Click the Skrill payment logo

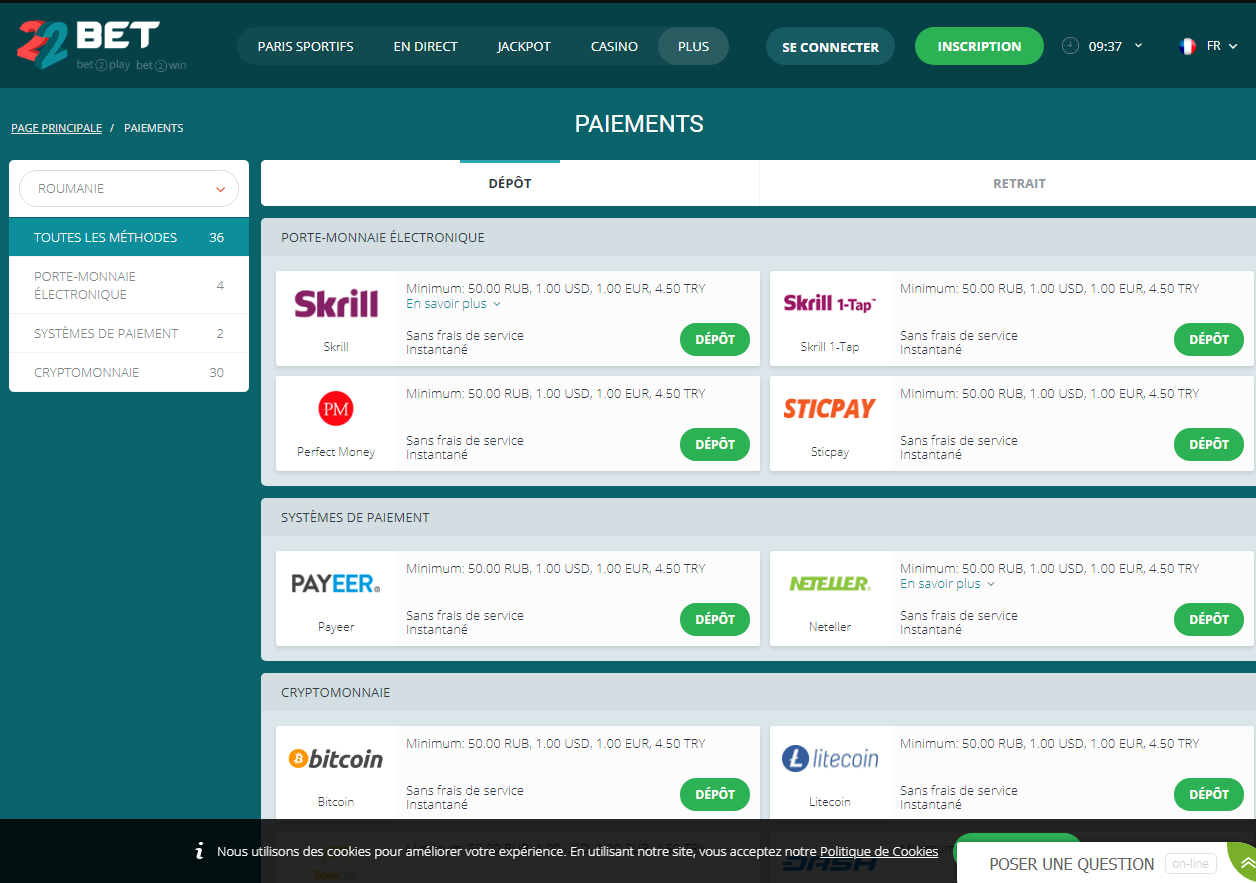[336, 303]
